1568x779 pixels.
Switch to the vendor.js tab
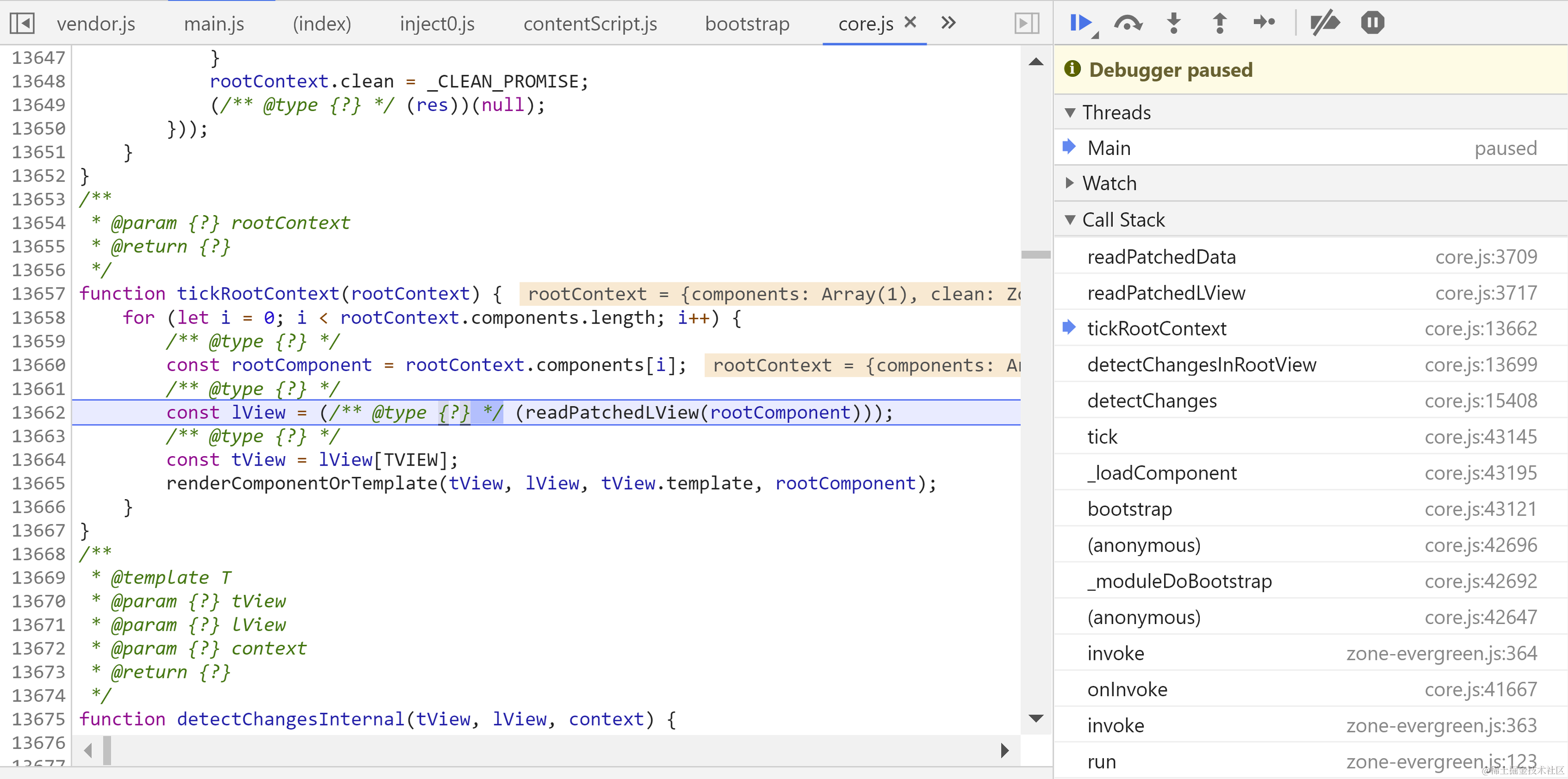coord(95,24)
